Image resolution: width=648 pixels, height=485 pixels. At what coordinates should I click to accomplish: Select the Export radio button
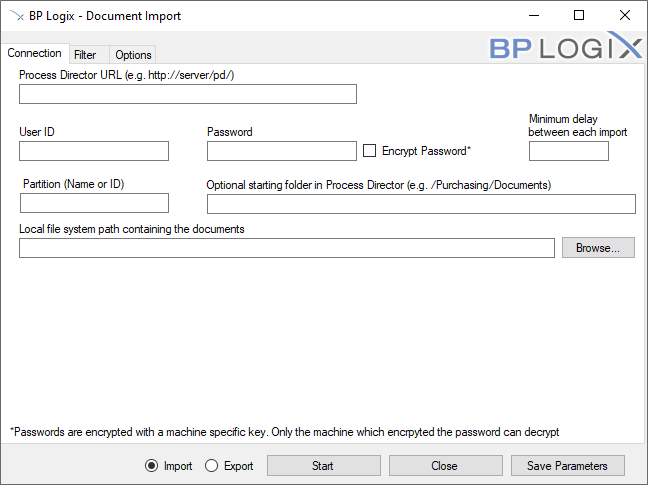(211, 466)
